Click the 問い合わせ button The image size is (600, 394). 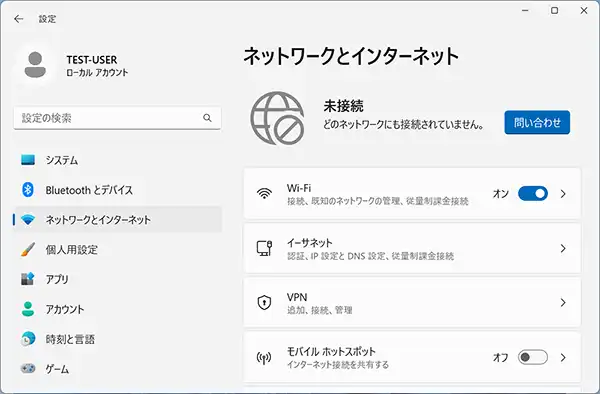point(537,122)
